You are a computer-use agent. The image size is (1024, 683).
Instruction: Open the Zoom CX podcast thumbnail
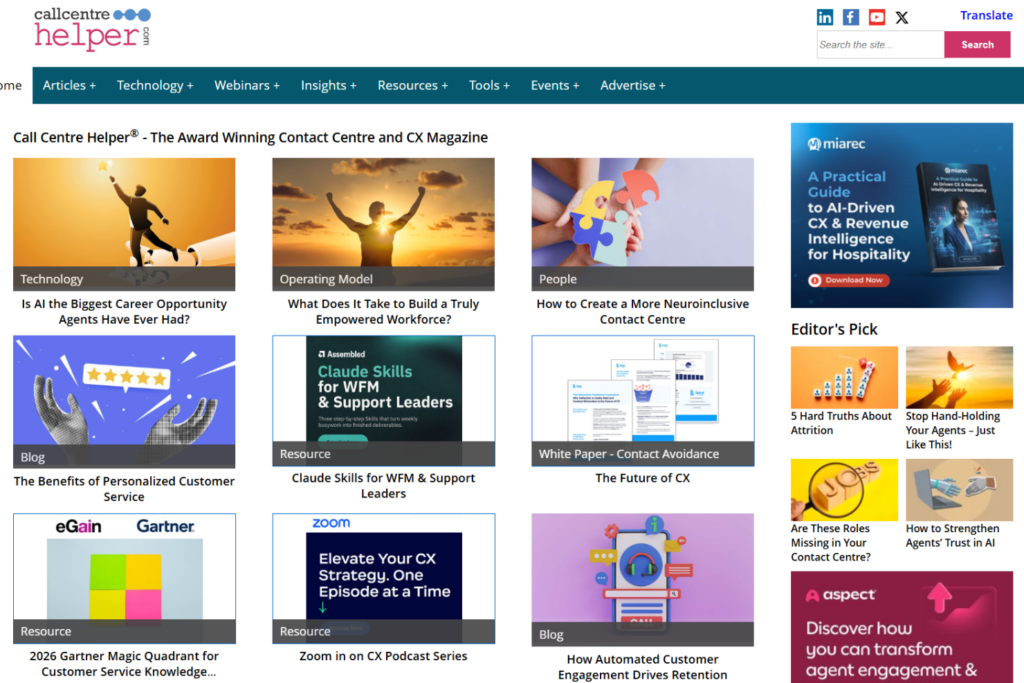383,579
